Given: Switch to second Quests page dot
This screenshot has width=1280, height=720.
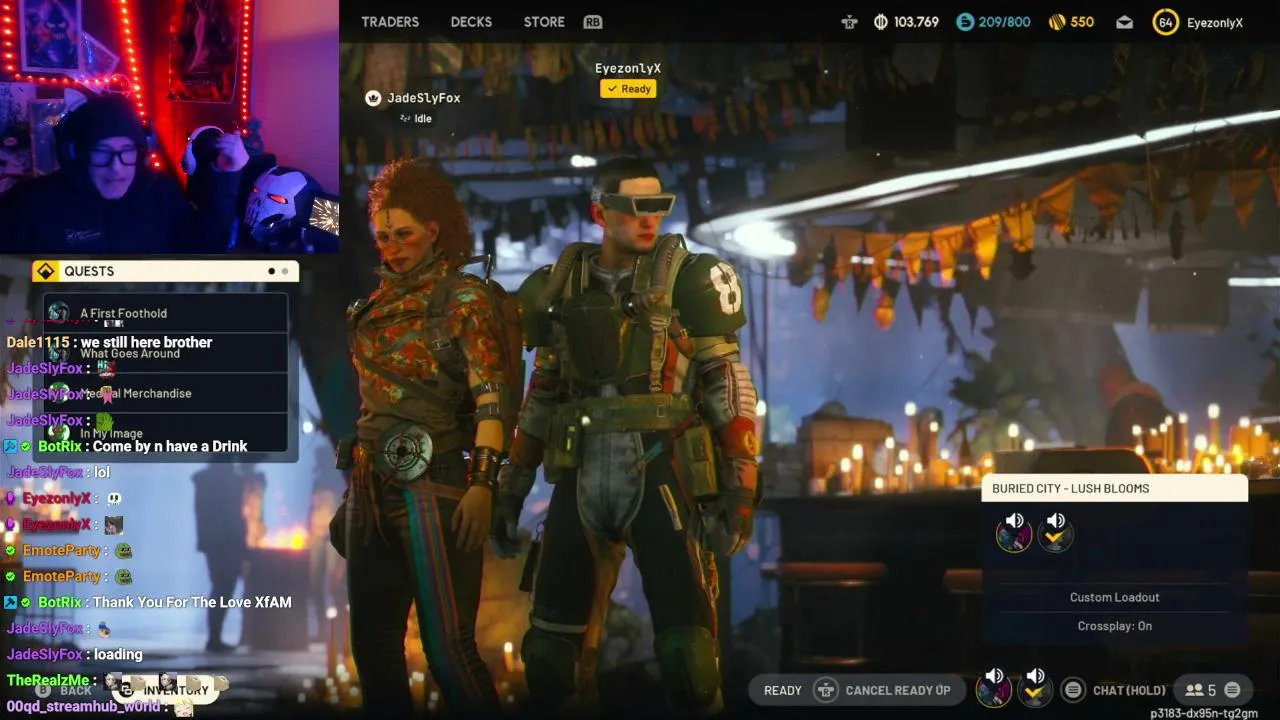Looking at the screenshot, I should pyautogui.click(x=285, y=271).
